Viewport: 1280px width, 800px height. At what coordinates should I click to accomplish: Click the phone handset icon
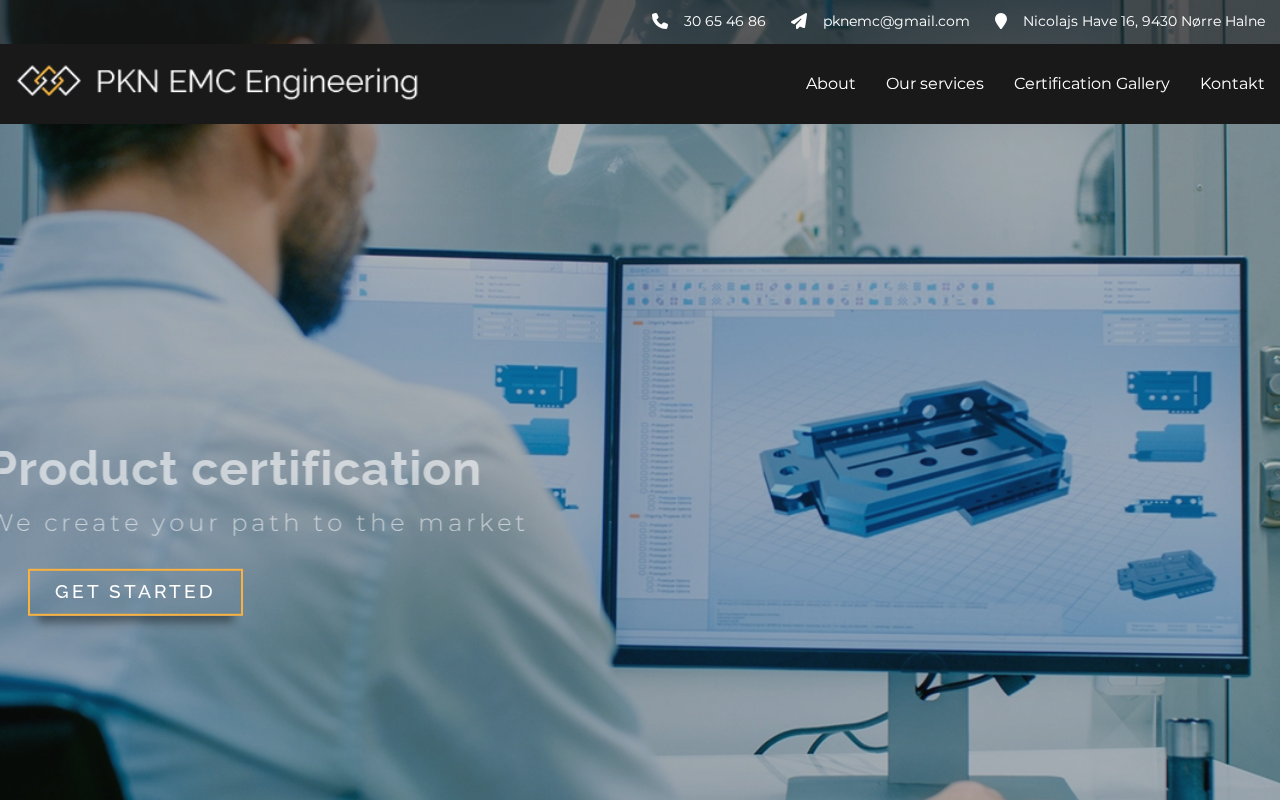click(660, 21)
